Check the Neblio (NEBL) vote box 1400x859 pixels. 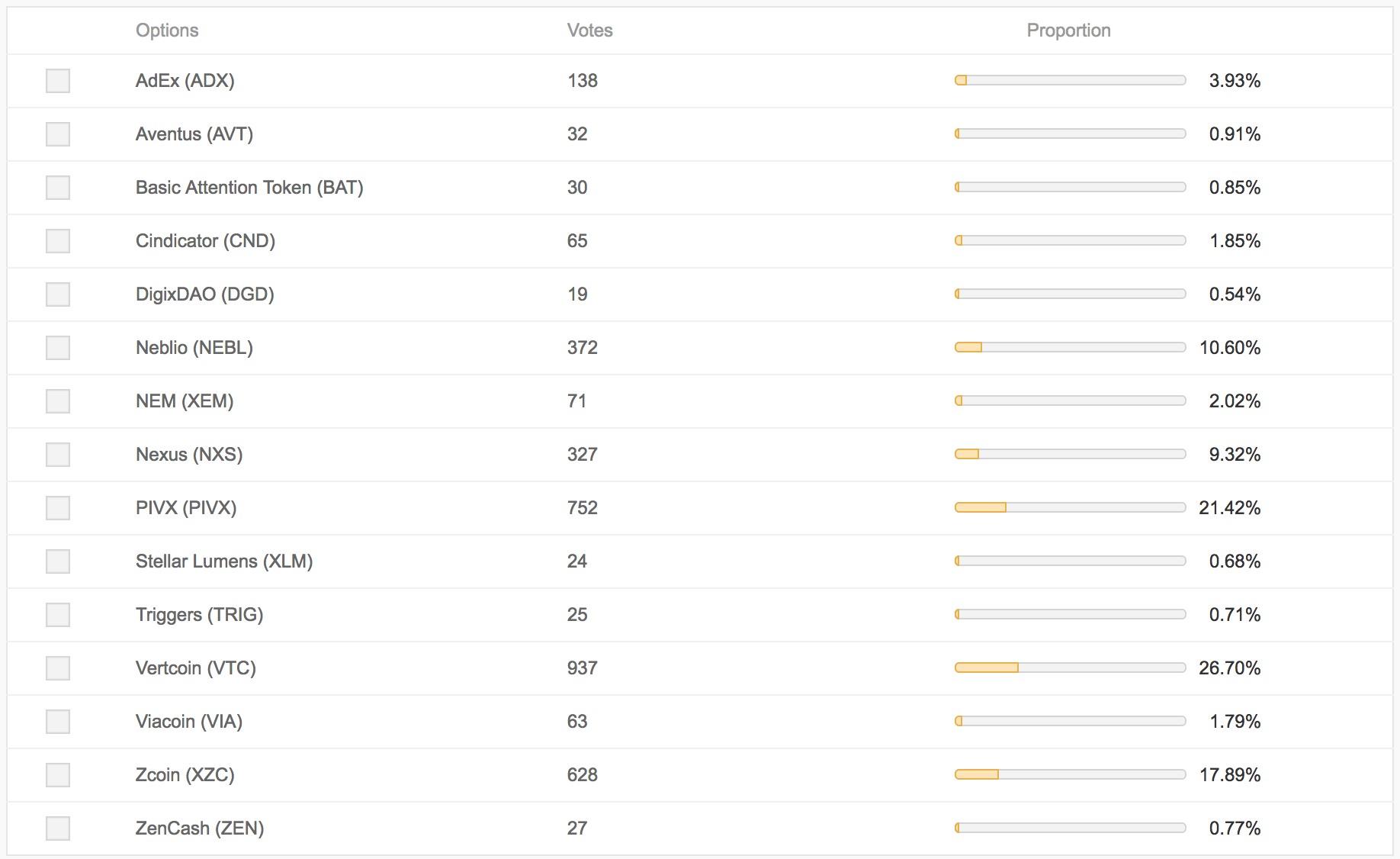click(x=58, y=348)
